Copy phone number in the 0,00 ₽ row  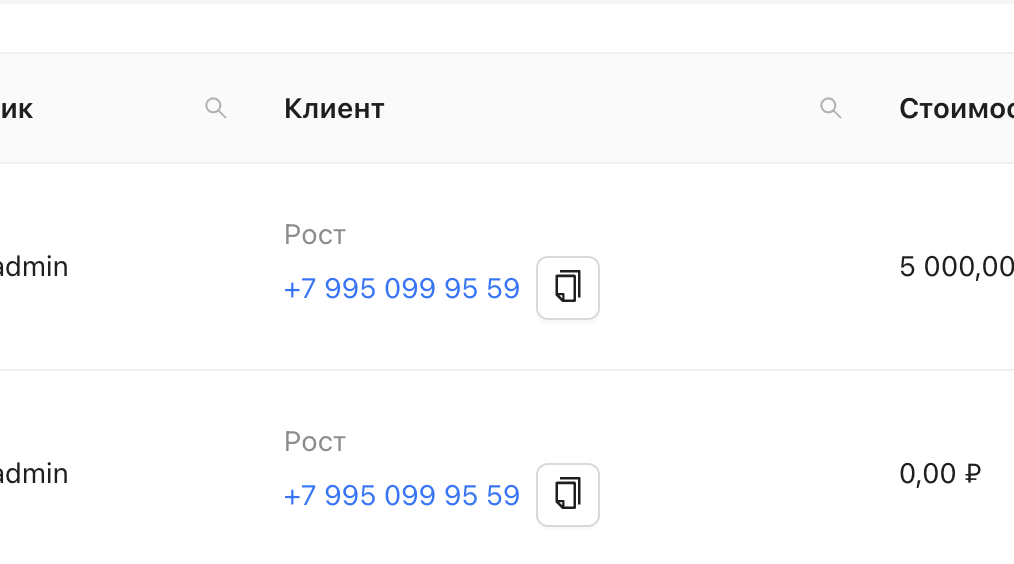coord(568,495)
